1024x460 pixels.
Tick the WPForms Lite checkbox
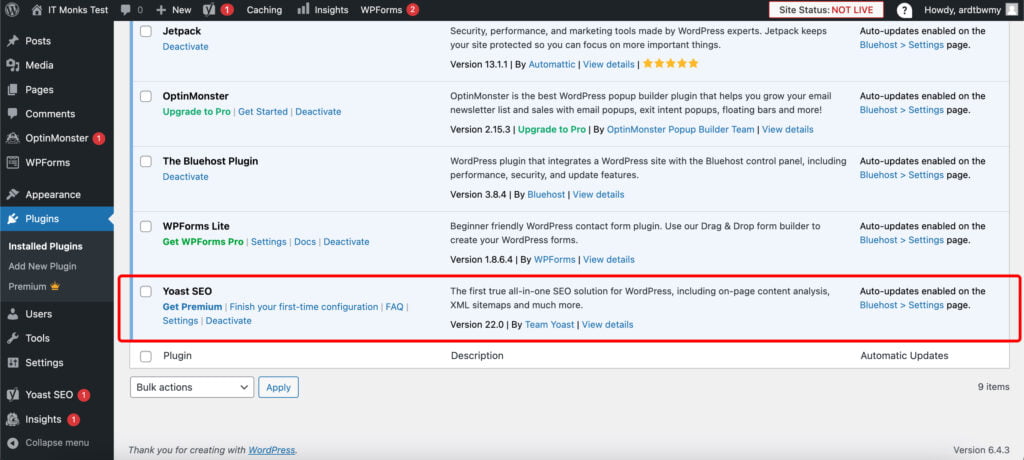coord(146,226)
